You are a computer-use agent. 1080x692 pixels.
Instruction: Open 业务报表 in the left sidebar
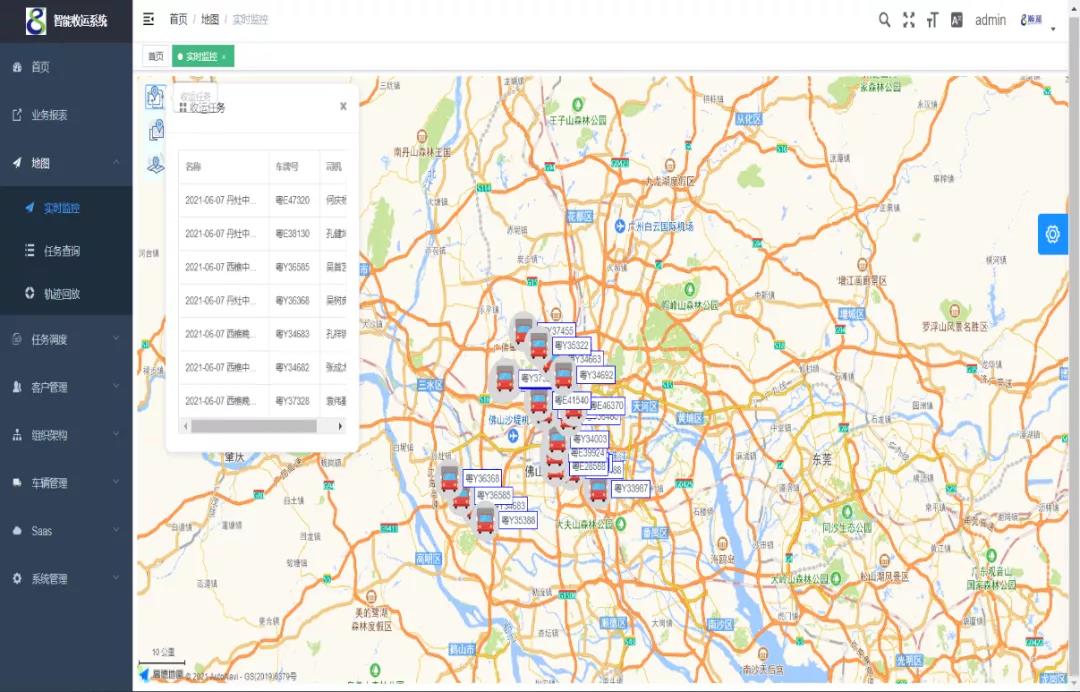point(66,115)
